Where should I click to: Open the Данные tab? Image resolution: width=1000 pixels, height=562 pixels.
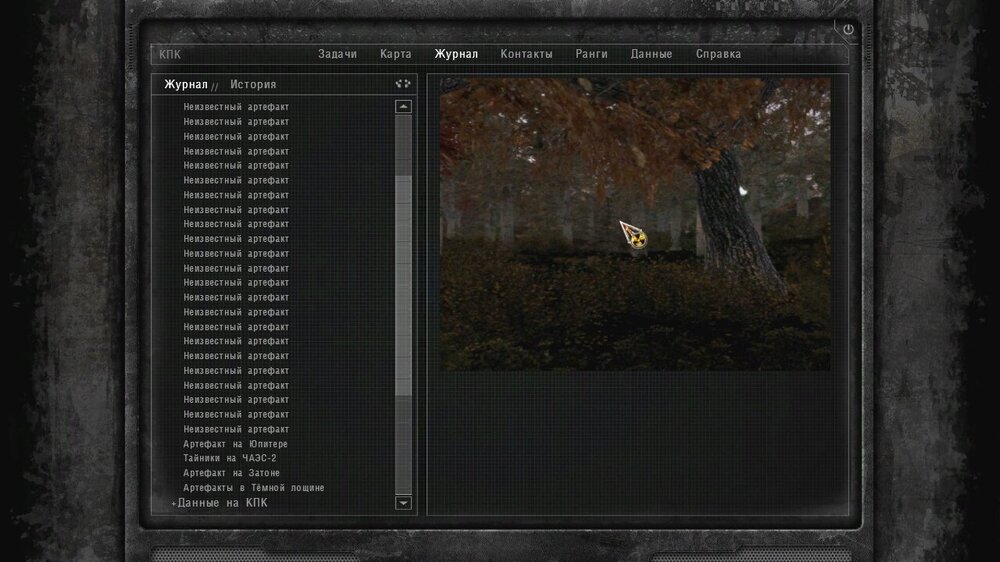click(x=651, y=54)
